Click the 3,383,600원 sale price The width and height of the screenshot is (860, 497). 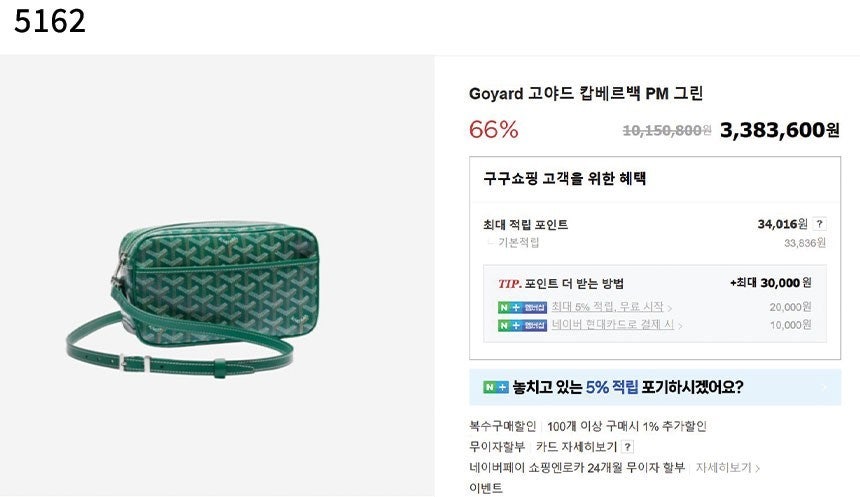(779, 130)
